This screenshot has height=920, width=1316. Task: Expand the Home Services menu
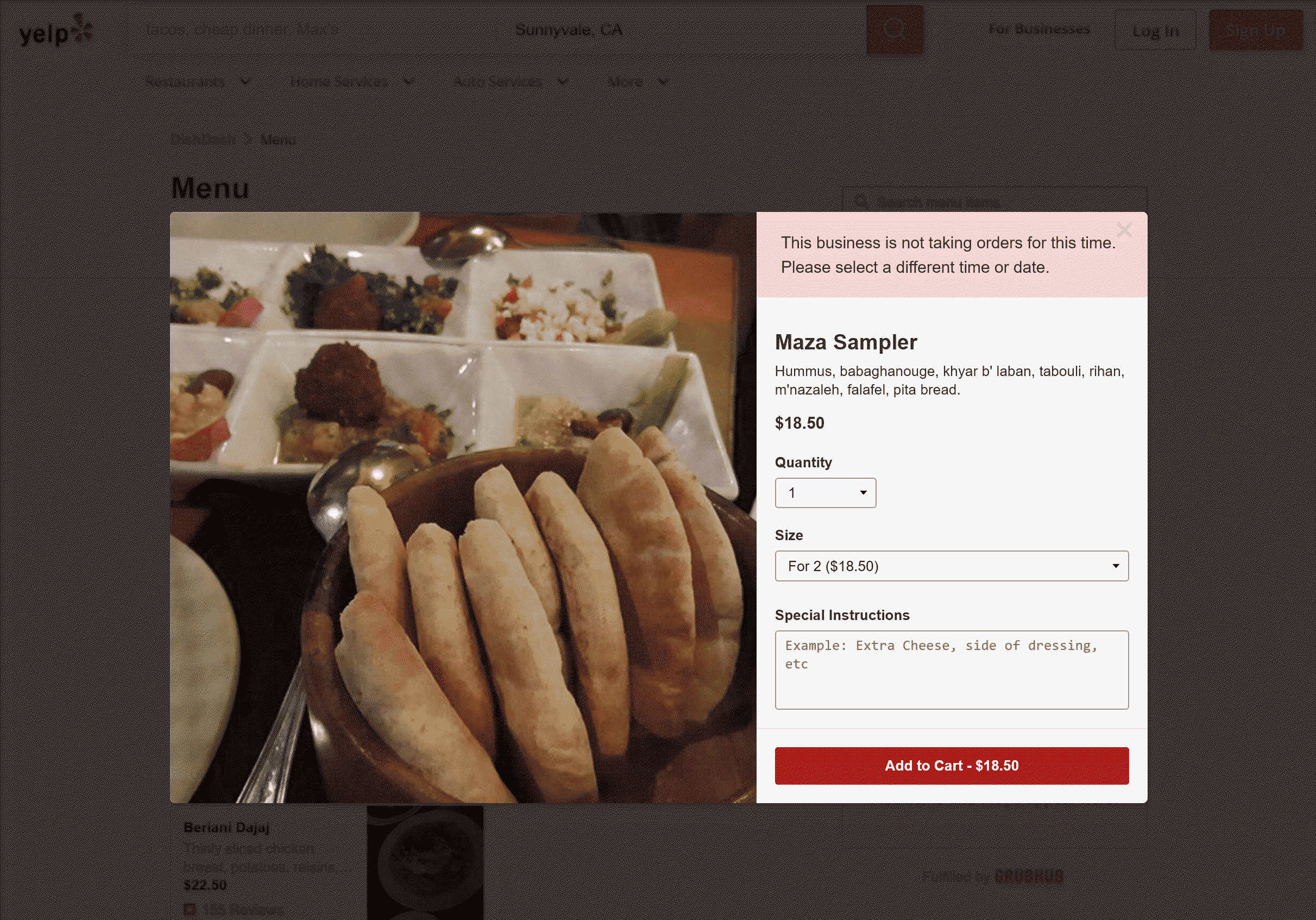click(351, 82)
